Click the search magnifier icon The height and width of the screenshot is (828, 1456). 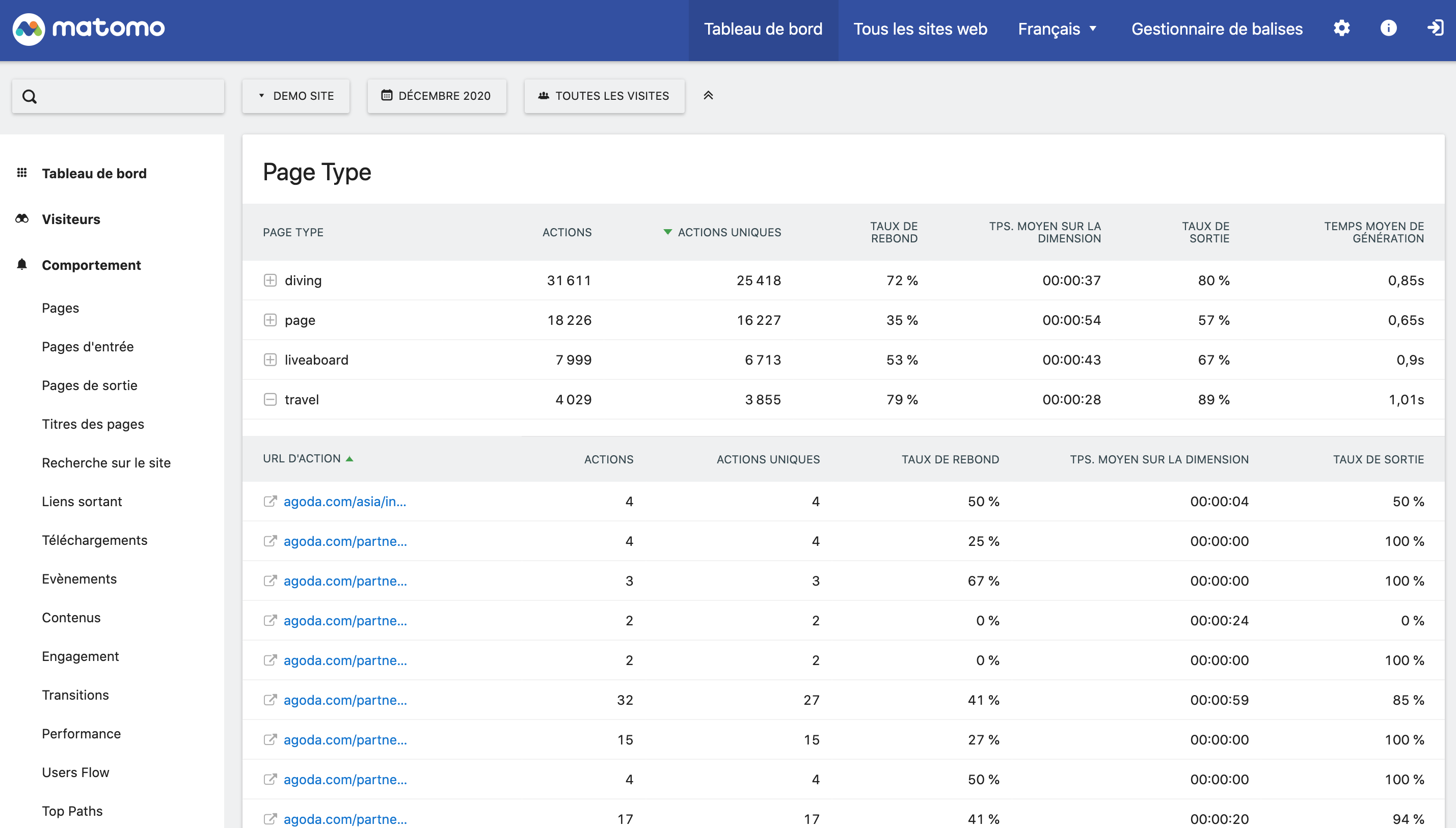point(30,97)
